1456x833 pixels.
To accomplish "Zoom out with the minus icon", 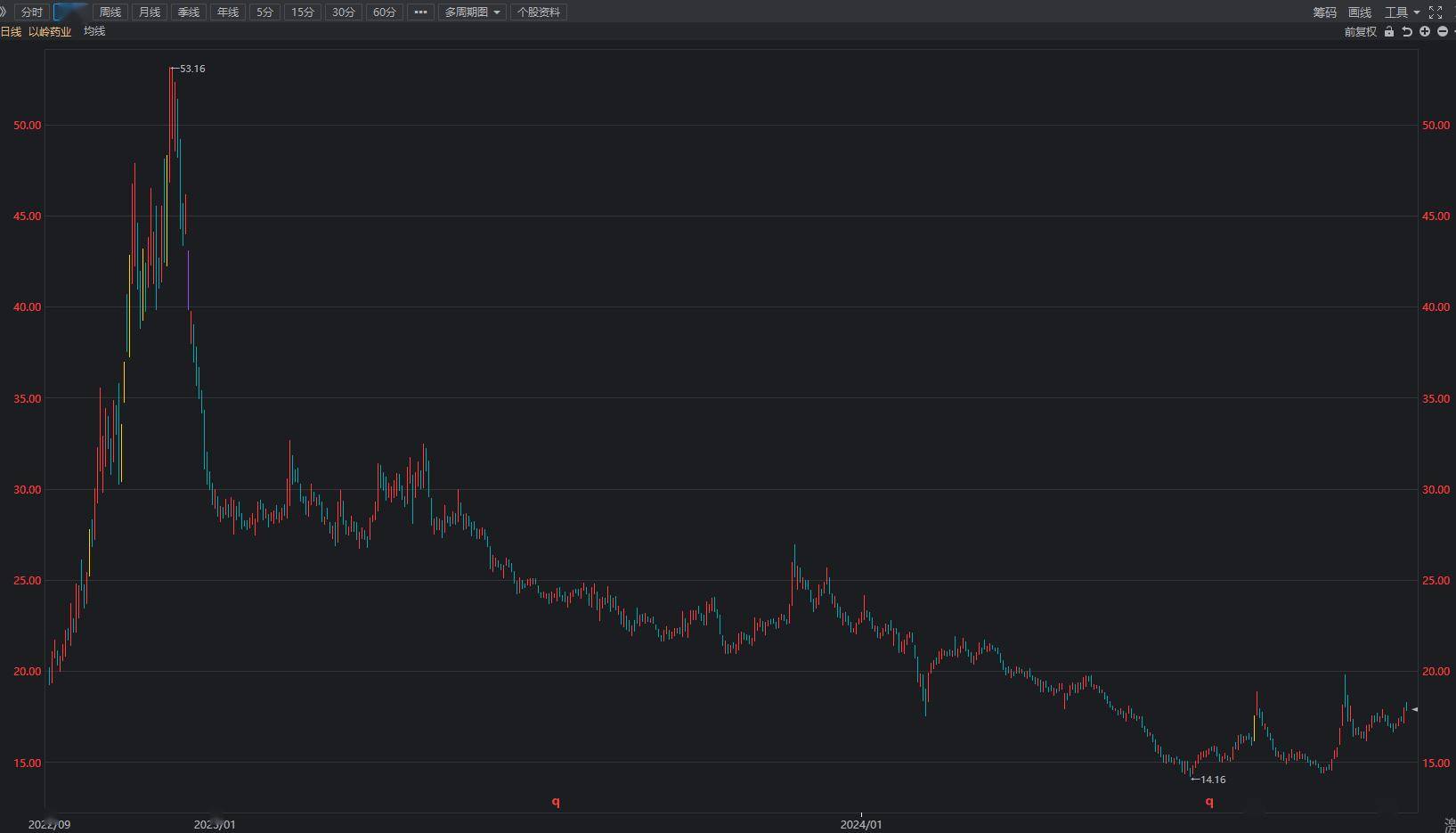I will [1443, 32].
